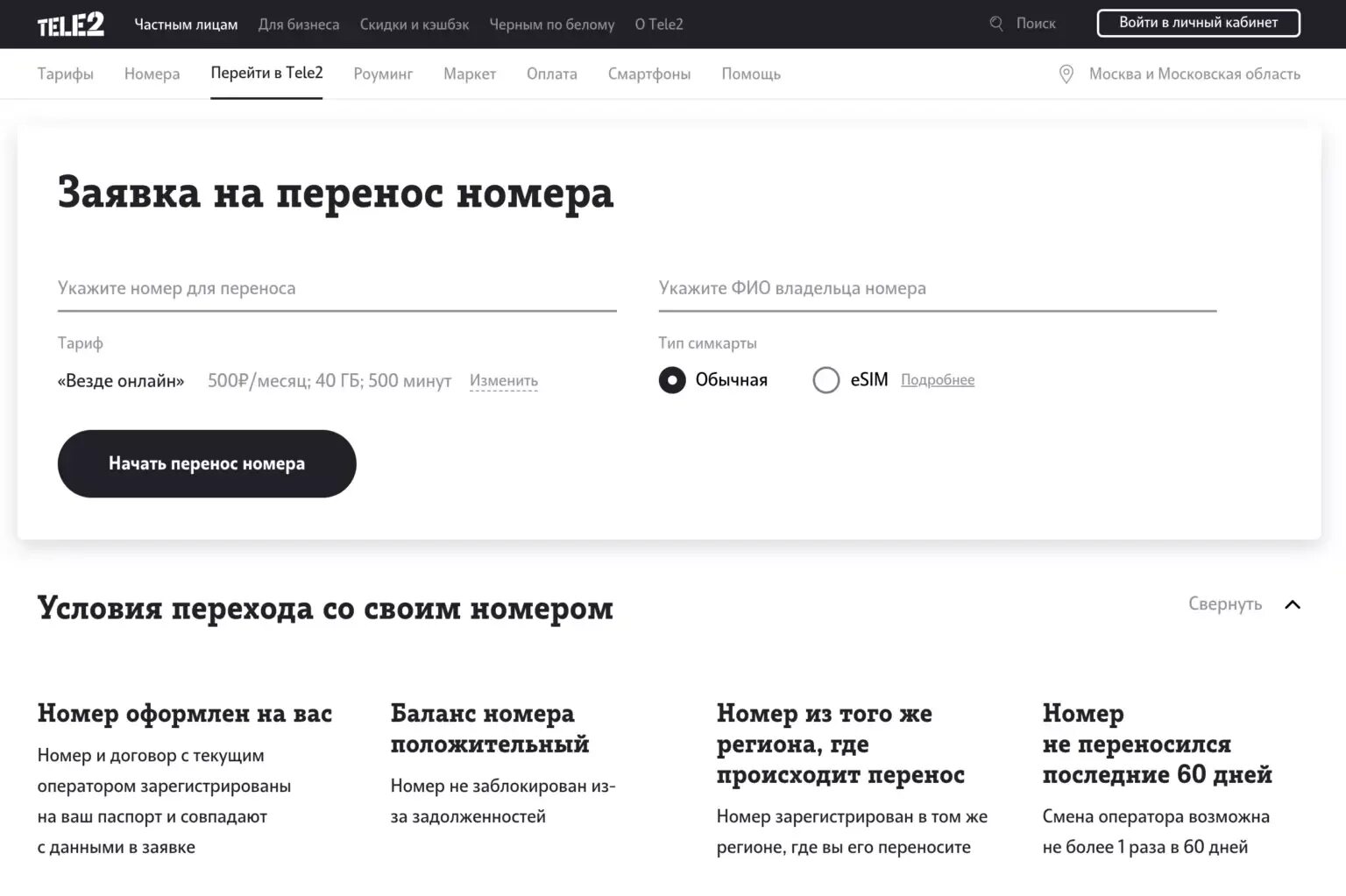Click the Тип симкарты label
Image resolution: width=1346 pixels, height=896 pixels.
708,343
